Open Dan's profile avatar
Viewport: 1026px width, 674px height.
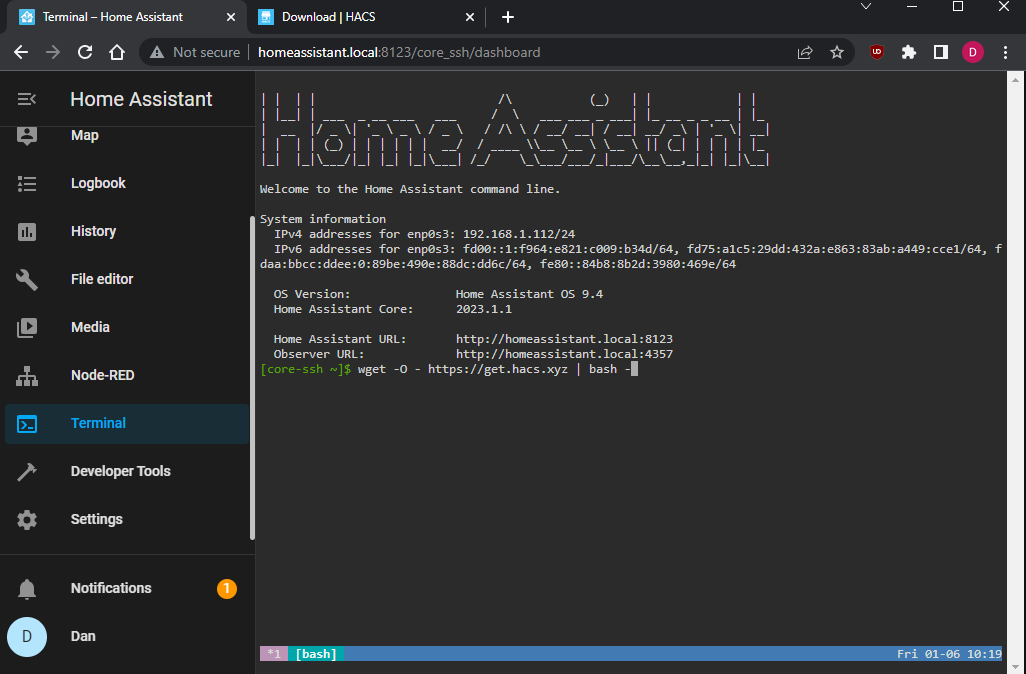(27, 637)
